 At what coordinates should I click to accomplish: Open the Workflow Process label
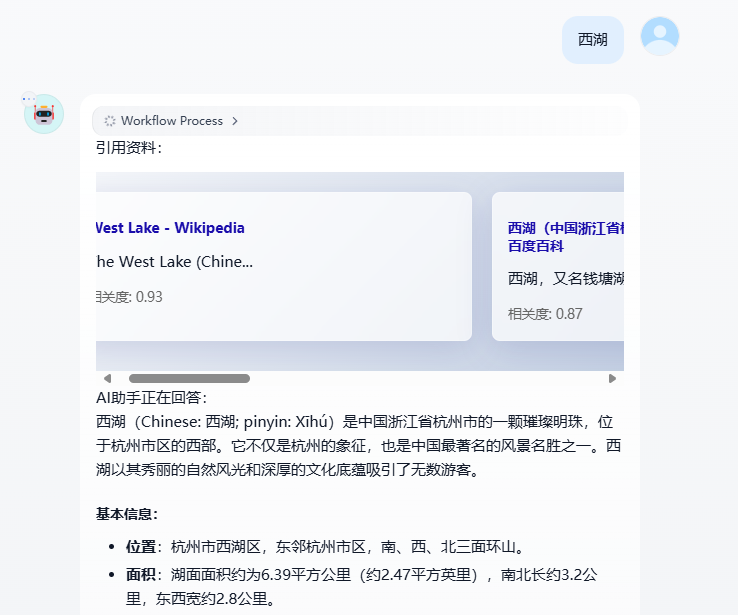pyautogui.click(x=172, y=121)
